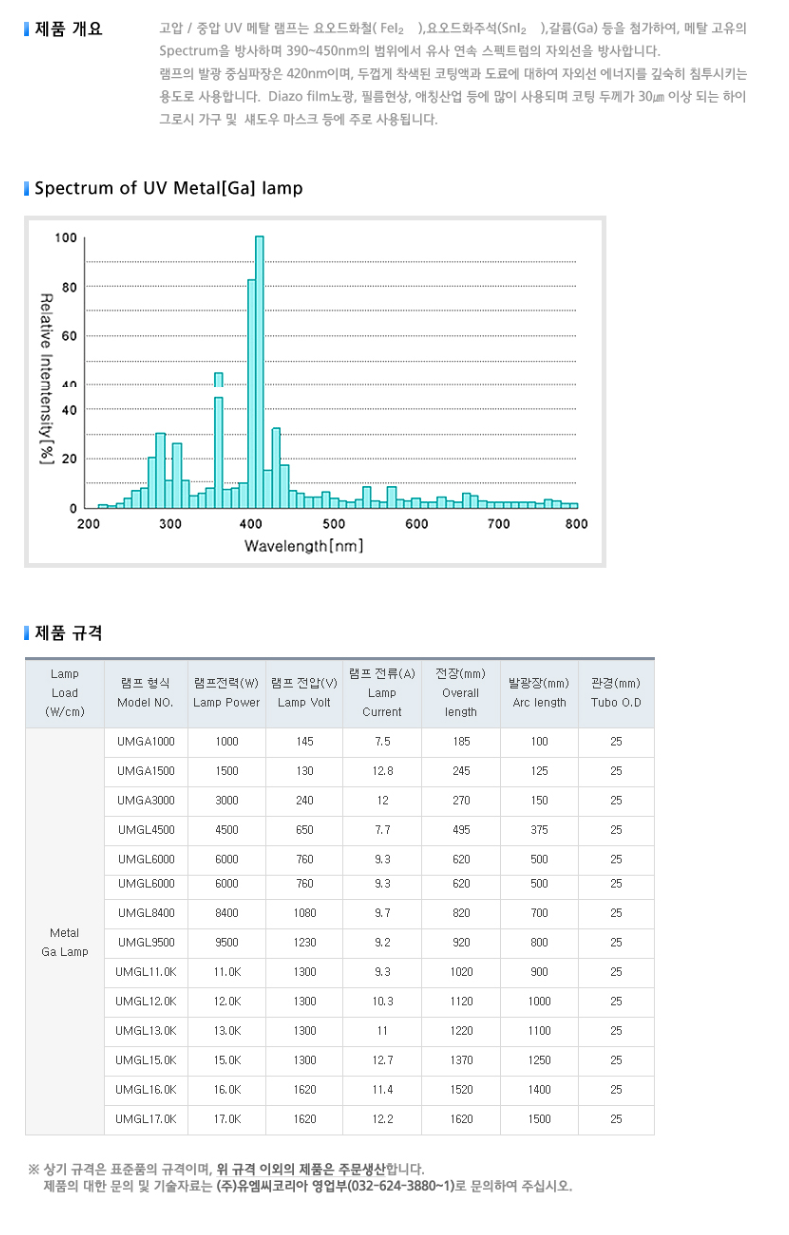
Task: Select the Lamp Volt column header
Action: pyautogui.click(x=304, y=693)
